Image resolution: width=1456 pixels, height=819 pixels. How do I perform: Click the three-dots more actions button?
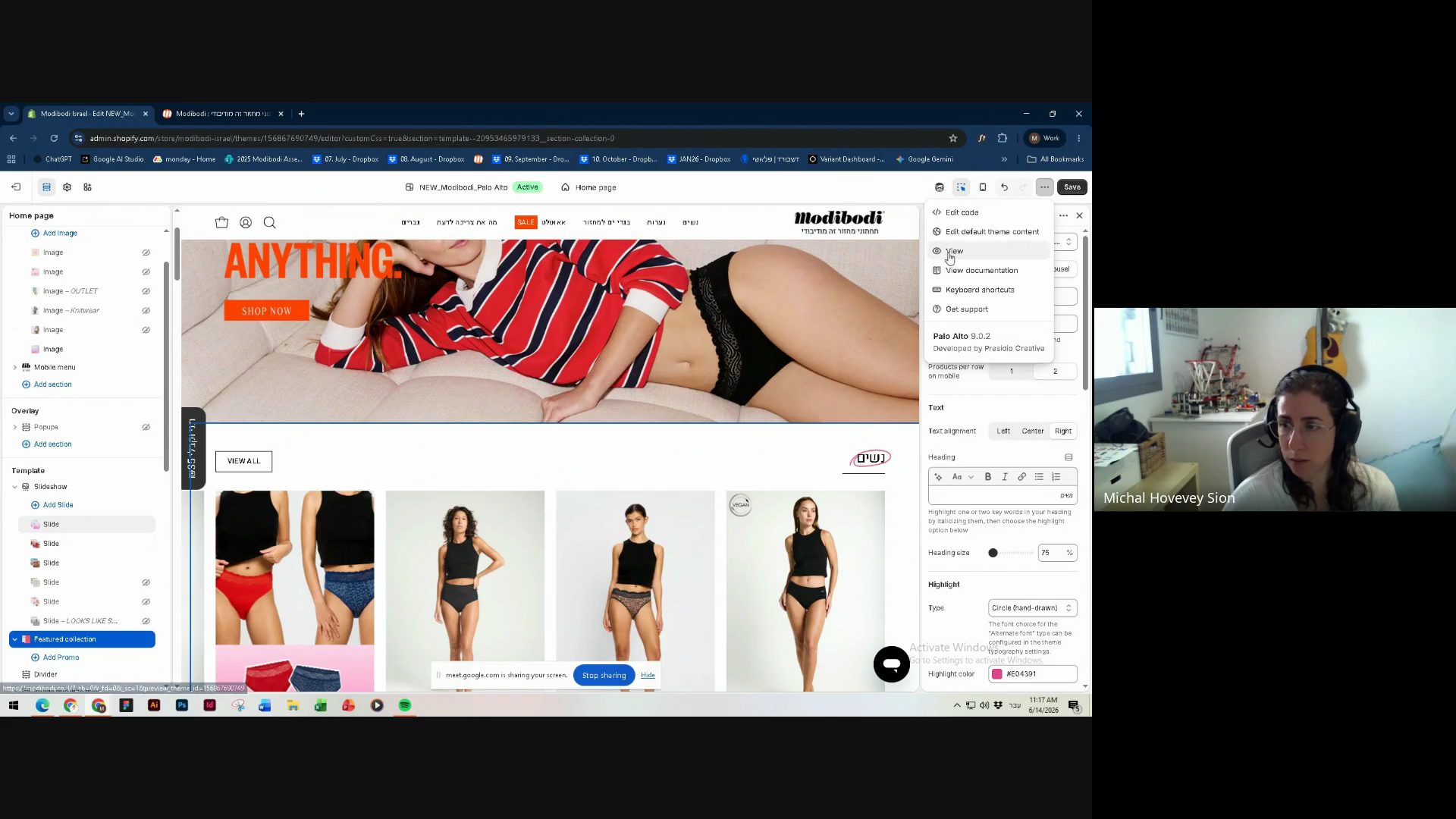1045,187
